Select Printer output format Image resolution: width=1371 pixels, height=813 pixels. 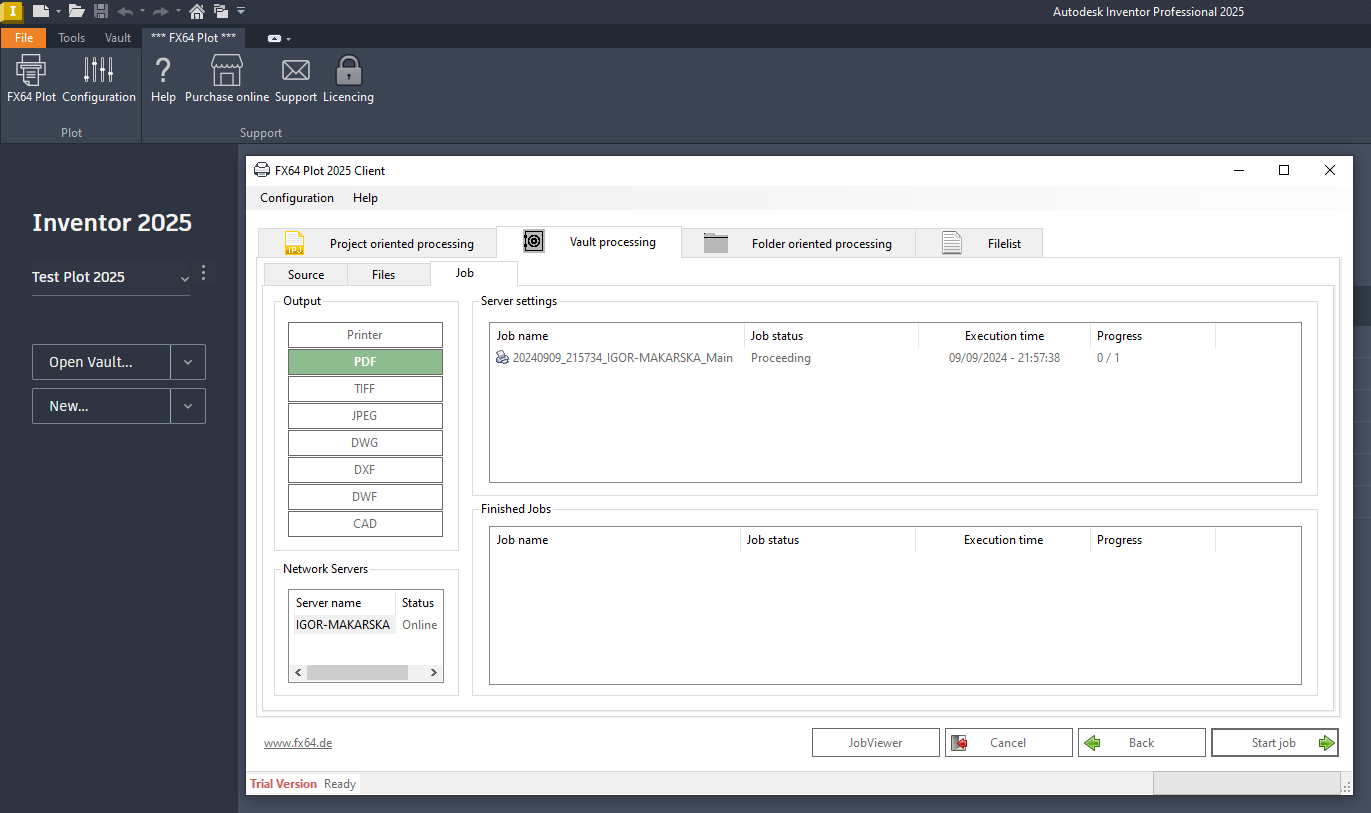365,335
